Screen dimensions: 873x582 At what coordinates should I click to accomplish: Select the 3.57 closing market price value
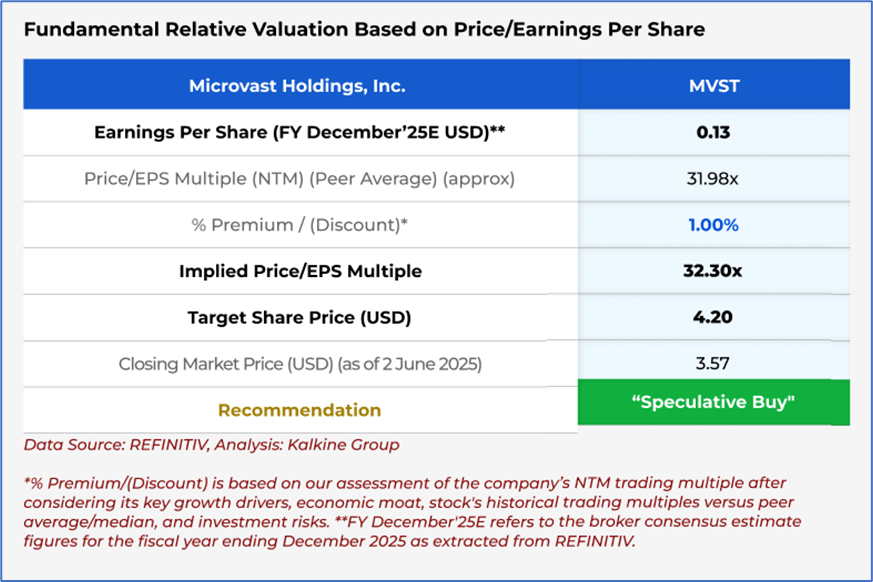[713, 364]
